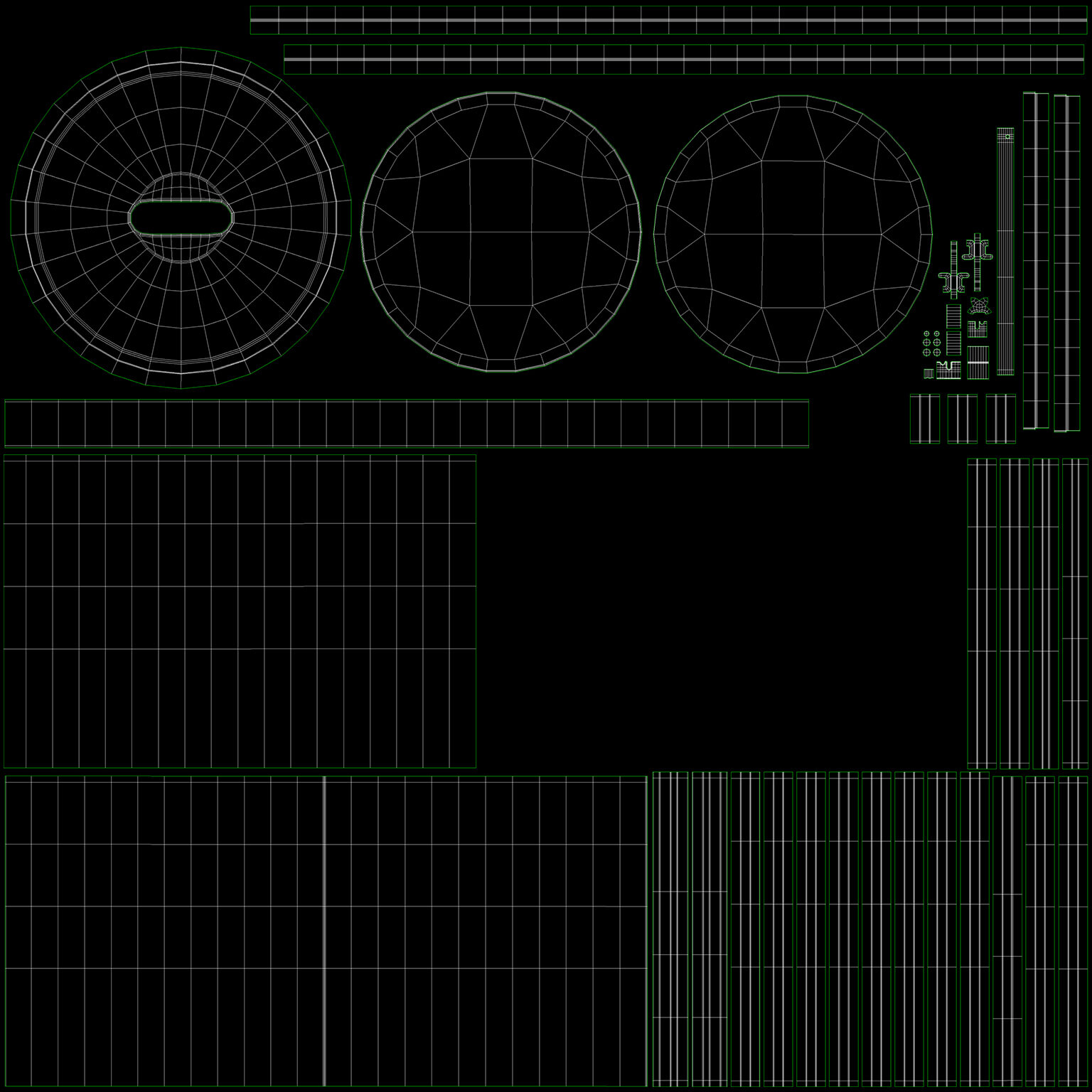The width and height of the screenshot is (1092, 1092).
Task: Select the largest bottom-left grid UV island
Action: click(x=326, y=931)
